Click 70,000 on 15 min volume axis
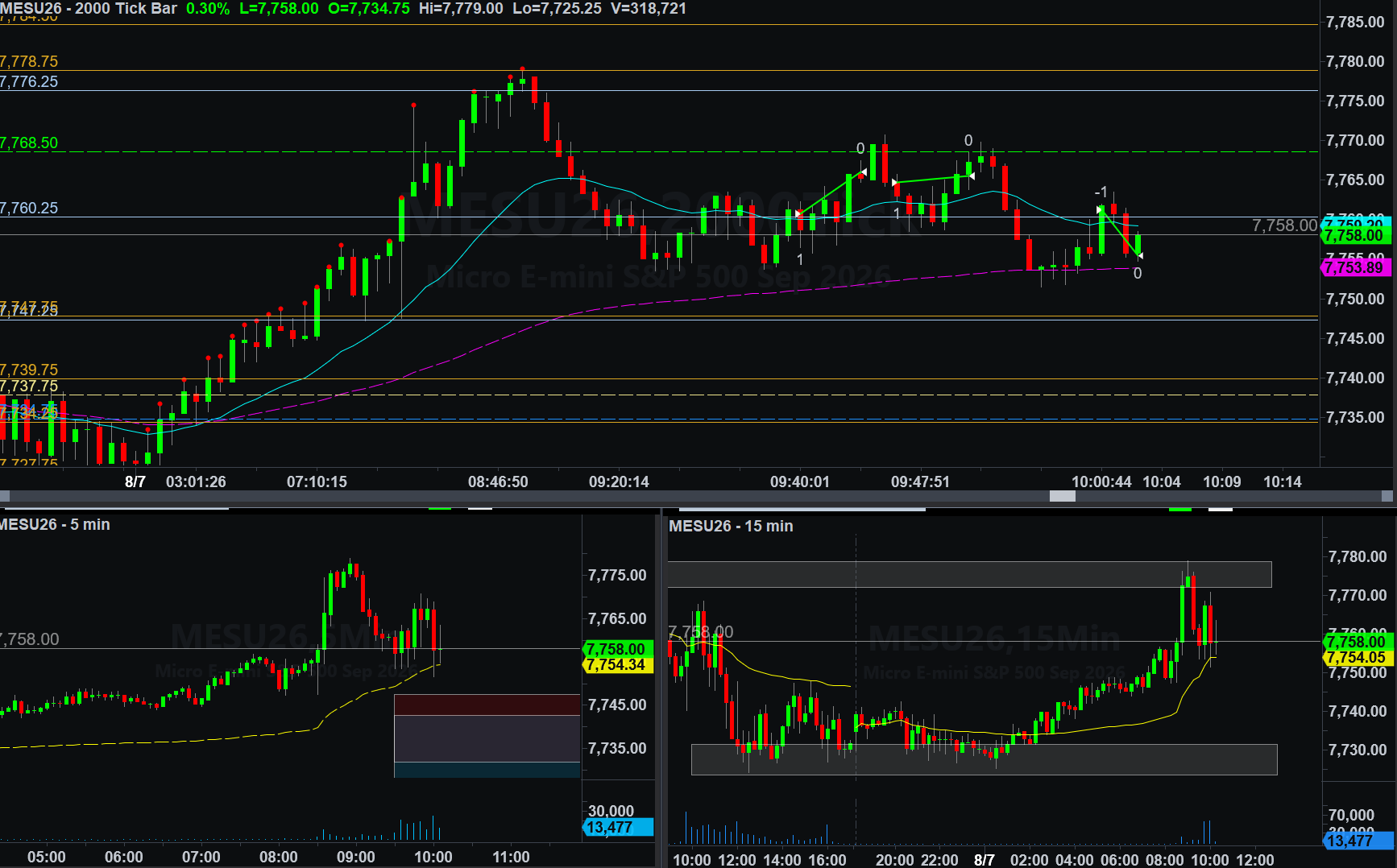The width and height of the screenshot is (1397, 868). (x=1351, y=815)
